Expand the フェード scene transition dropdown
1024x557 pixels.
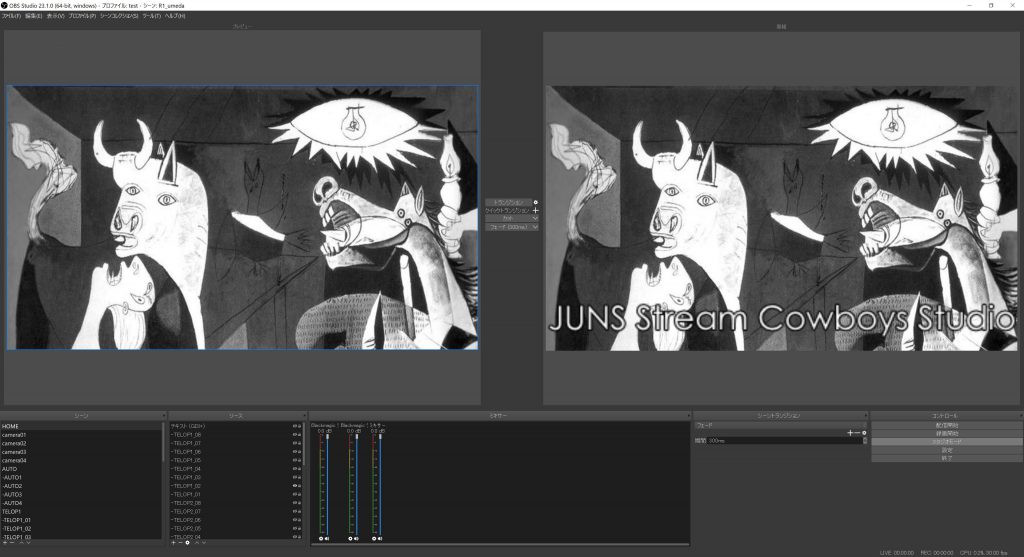coord(780,425)
